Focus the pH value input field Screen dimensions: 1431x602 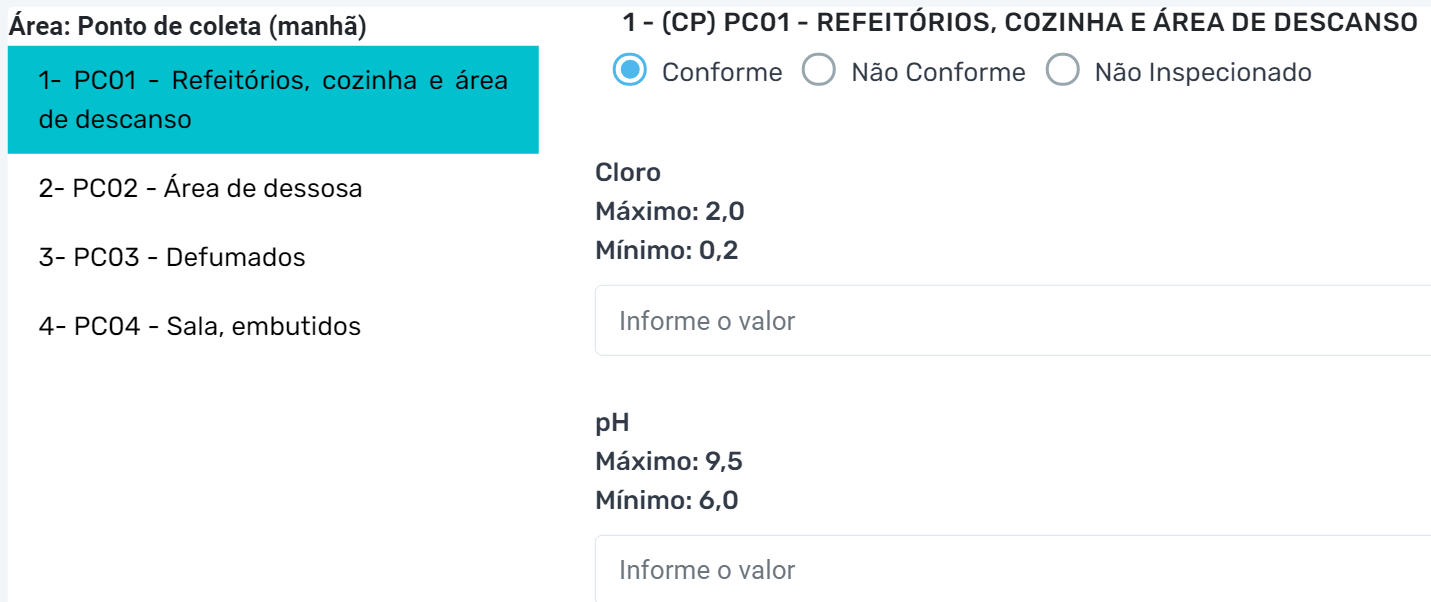[1012, 570]
